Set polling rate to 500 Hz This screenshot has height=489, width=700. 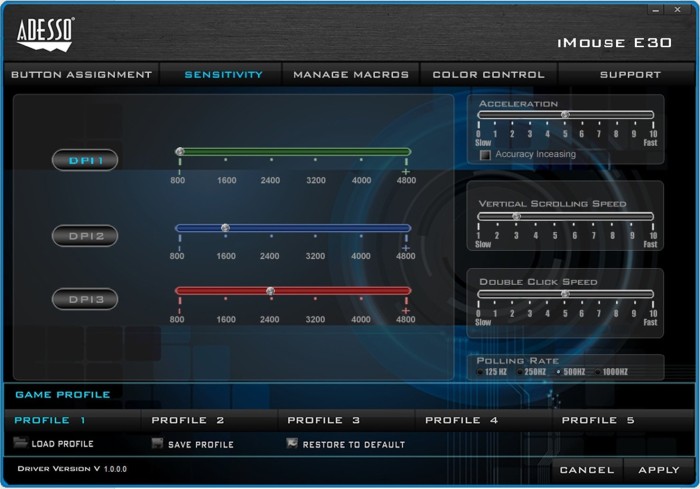coord(557,372)
